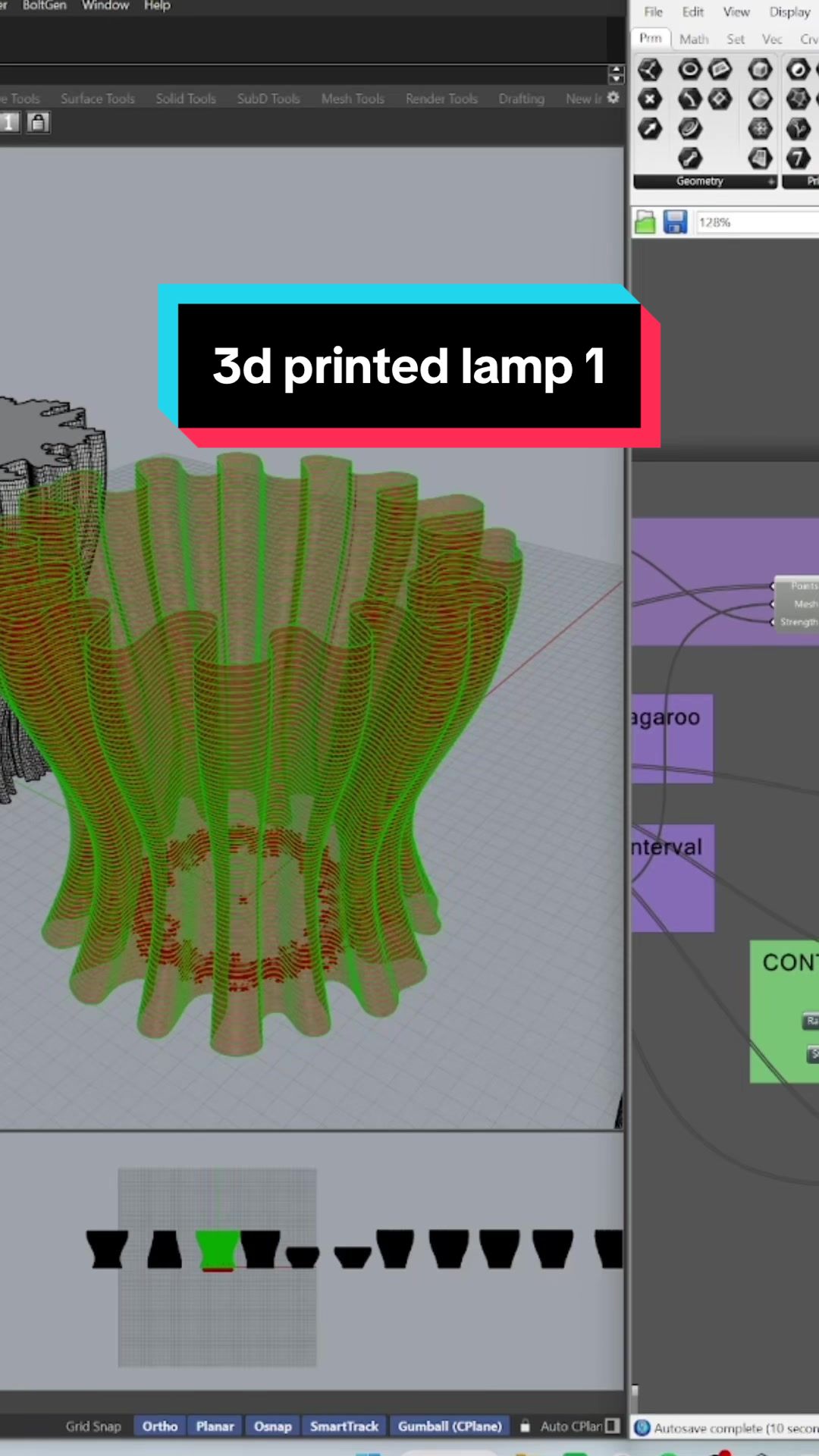Image resolution: width=819 pixels, height=1456 pixels.
Task: Switch to Solid Tools toolbar tab
Action: 186,99
